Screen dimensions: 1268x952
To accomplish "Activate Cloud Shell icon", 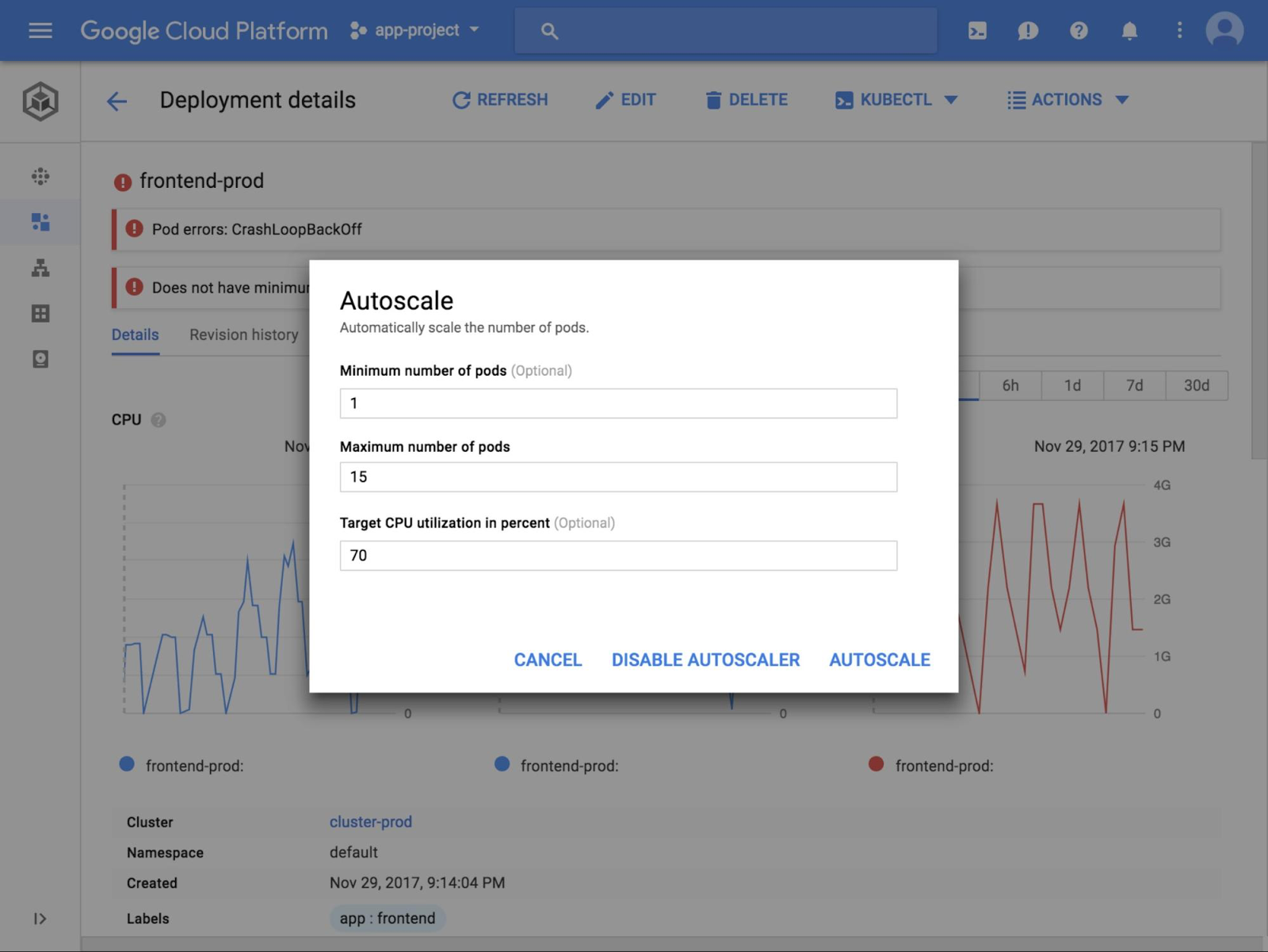I will (x=977, y=31).
